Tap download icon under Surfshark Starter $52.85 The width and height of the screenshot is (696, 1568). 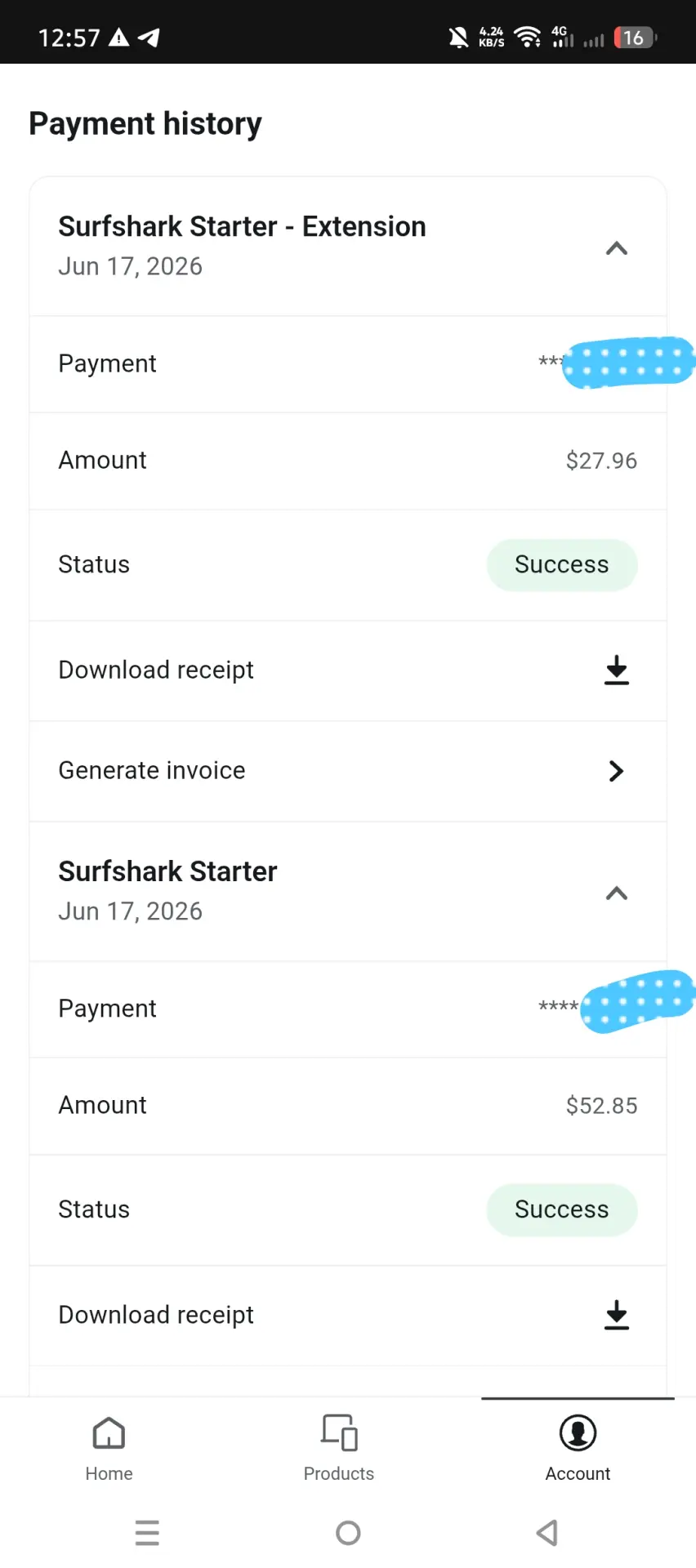(617, 1316)
